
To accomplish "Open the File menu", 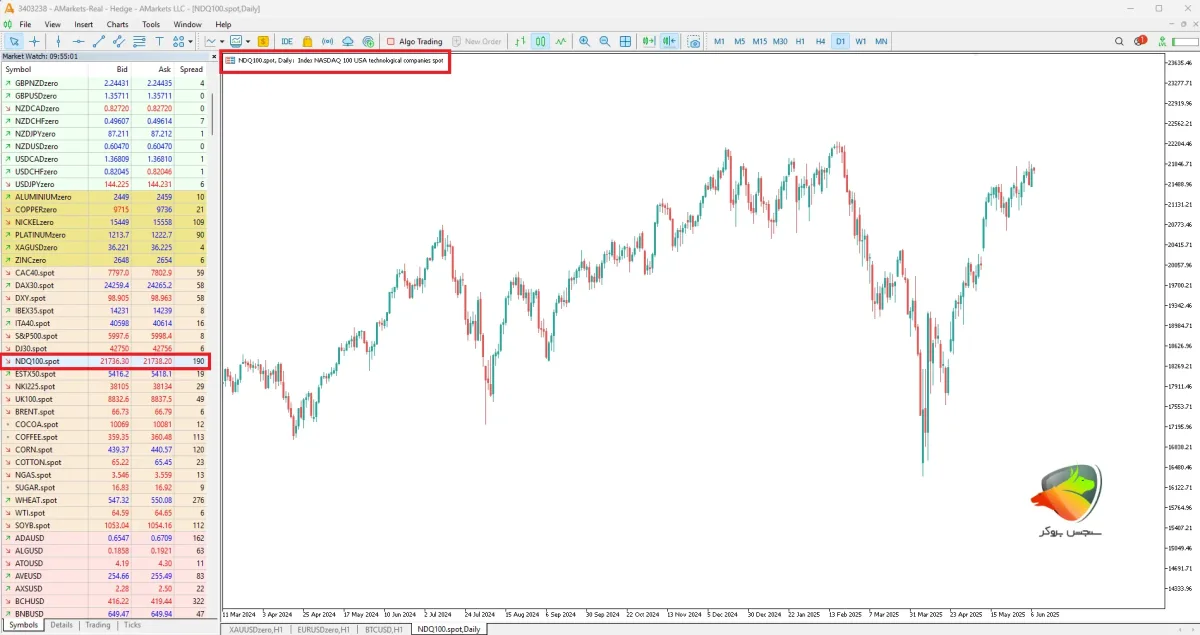I will (24, 24).
